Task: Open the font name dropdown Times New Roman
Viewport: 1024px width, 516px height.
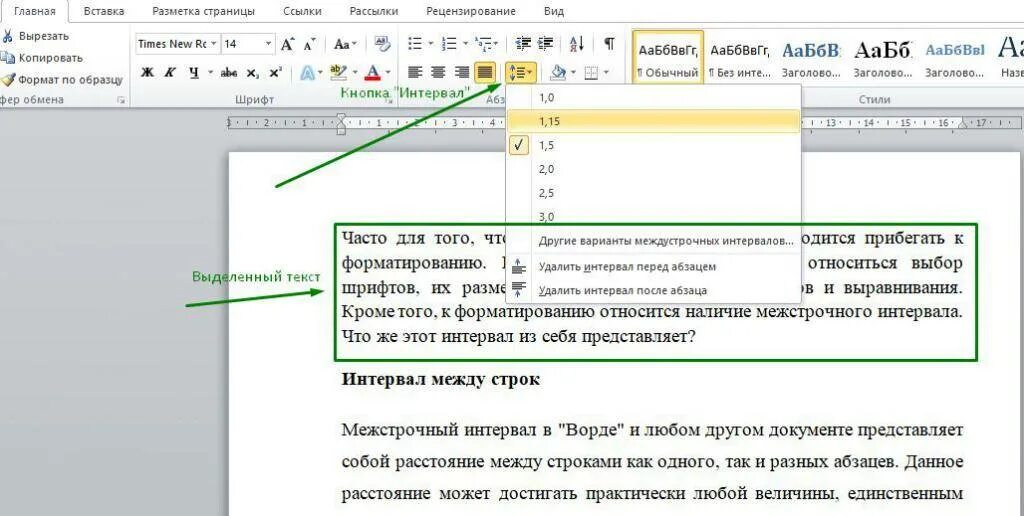Action: click(x=214, y=44)
